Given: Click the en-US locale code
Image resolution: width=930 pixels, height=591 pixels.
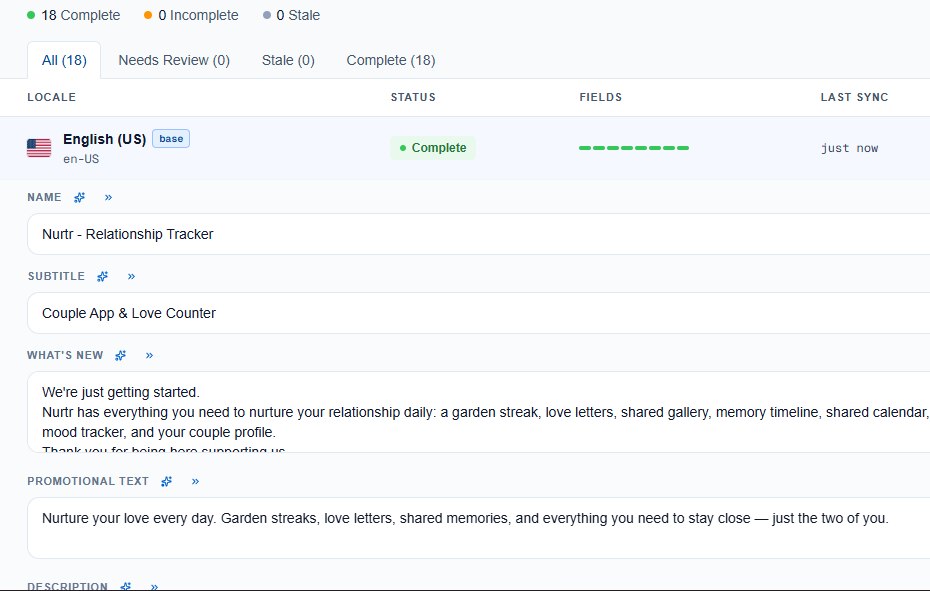Looking at the screenshot, I should 81,159.
